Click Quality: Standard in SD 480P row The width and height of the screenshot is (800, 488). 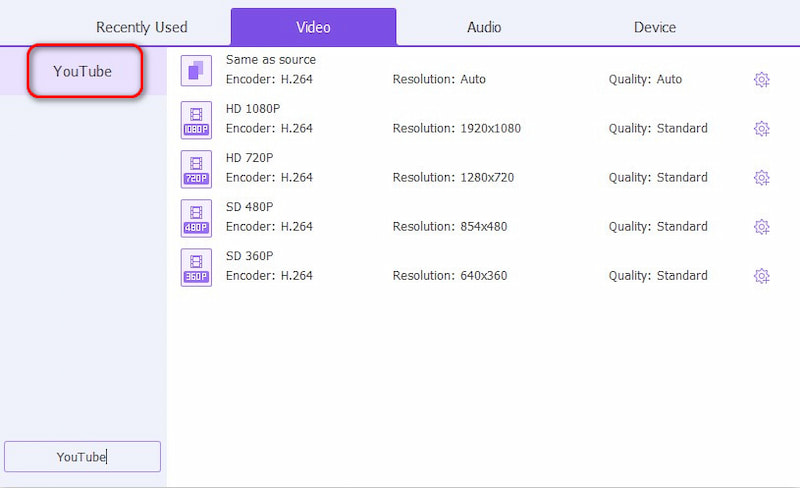tap(658, 226)
